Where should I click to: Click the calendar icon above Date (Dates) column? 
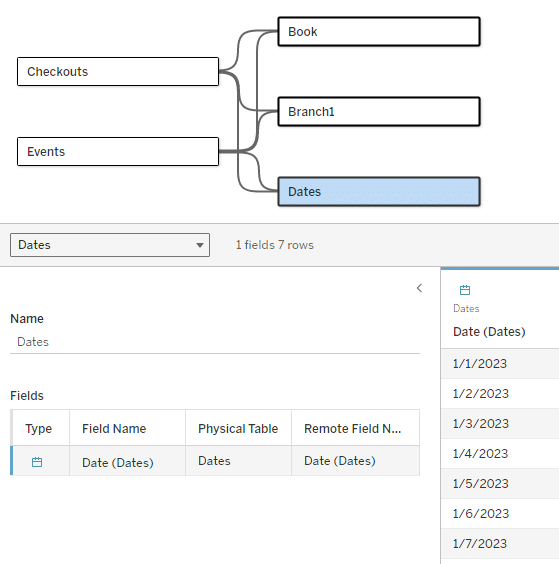tap(465, 290)
